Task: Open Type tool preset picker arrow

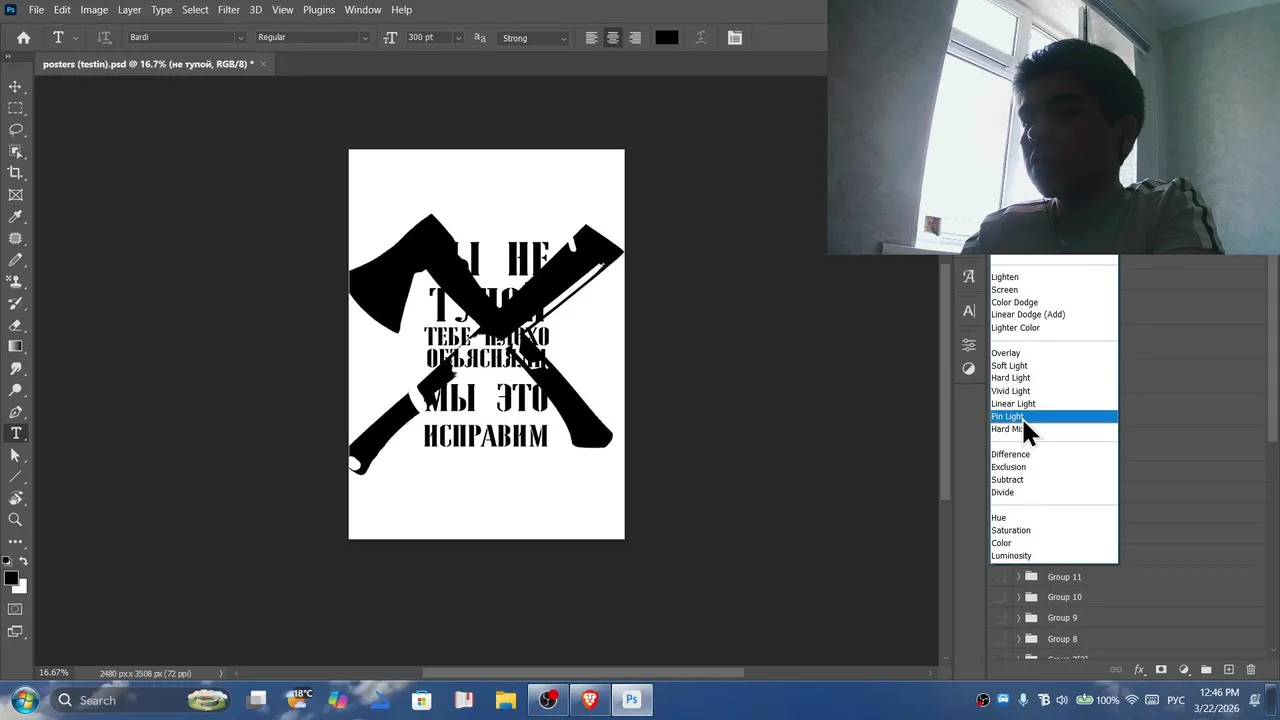Action: click(75, 38)
